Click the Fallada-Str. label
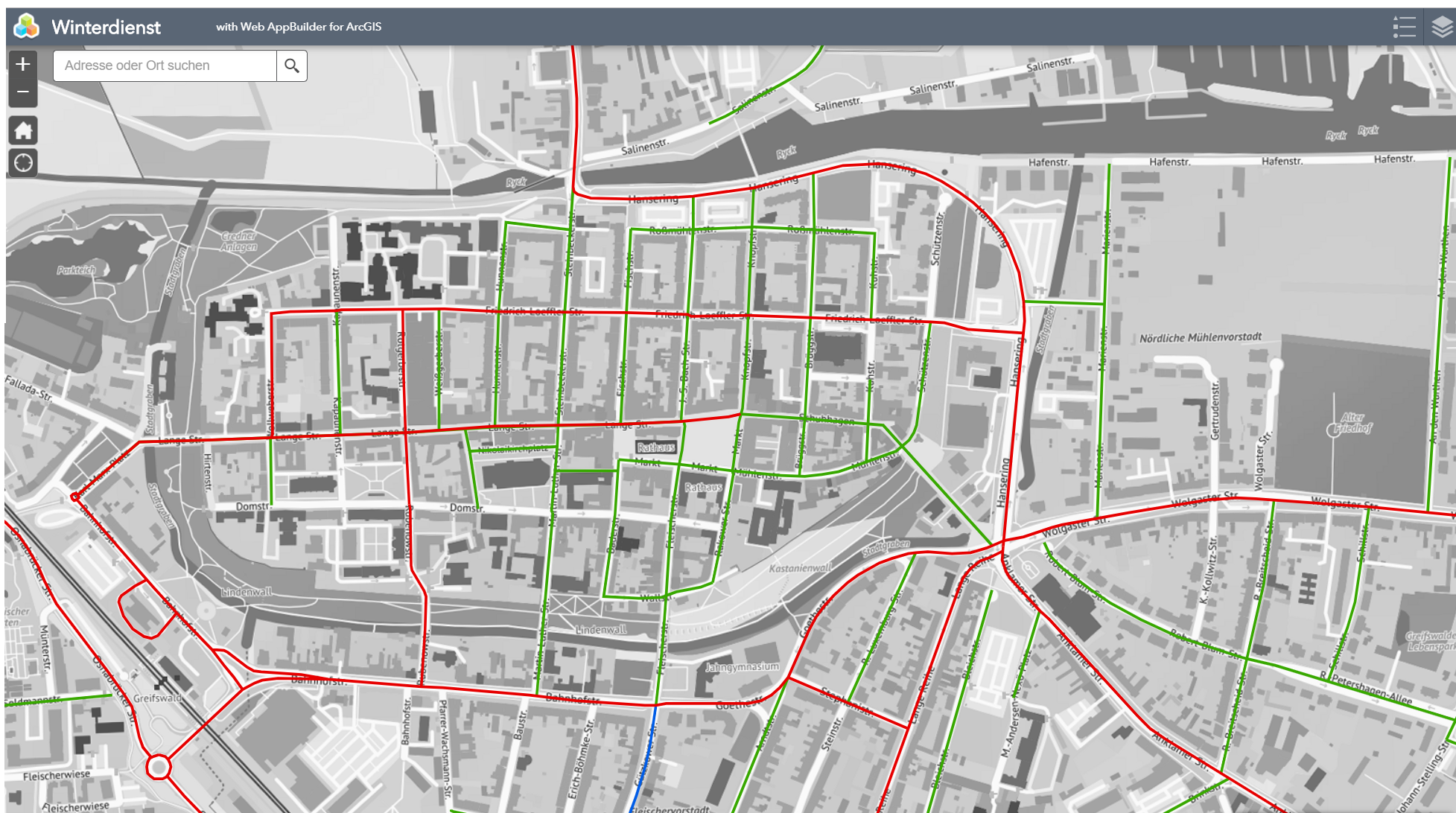Image resolution: width=1456 pixels, height=813 pixels. click(28, 389)
